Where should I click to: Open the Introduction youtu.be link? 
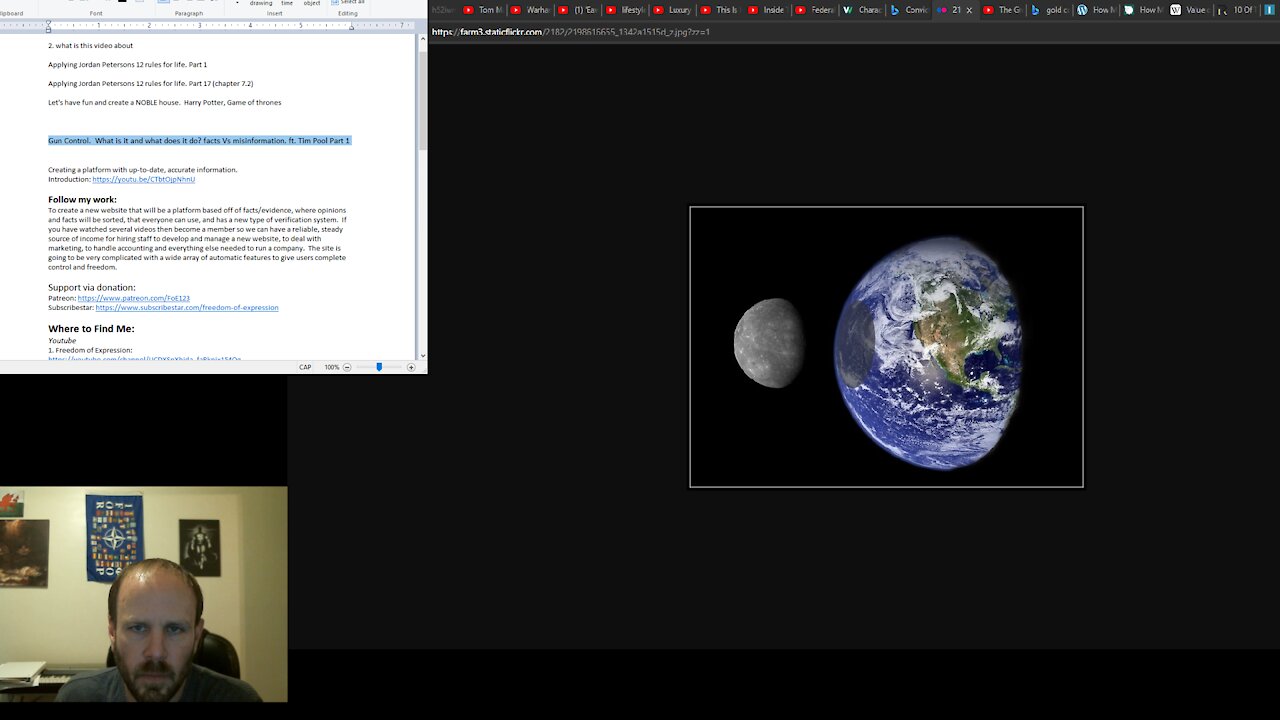[143, 179]
